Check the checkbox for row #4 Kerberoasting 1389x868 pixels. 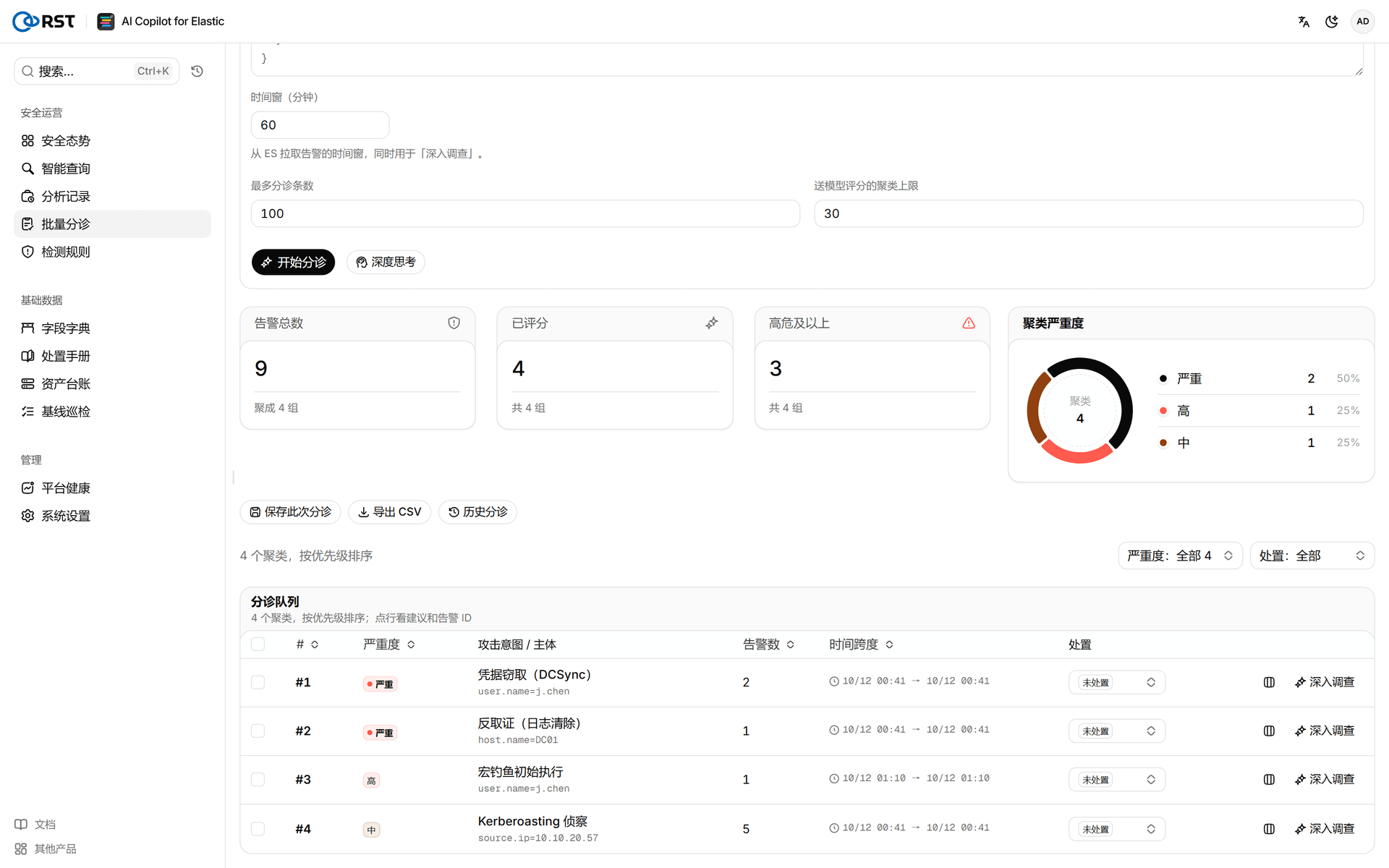point(258,829)
